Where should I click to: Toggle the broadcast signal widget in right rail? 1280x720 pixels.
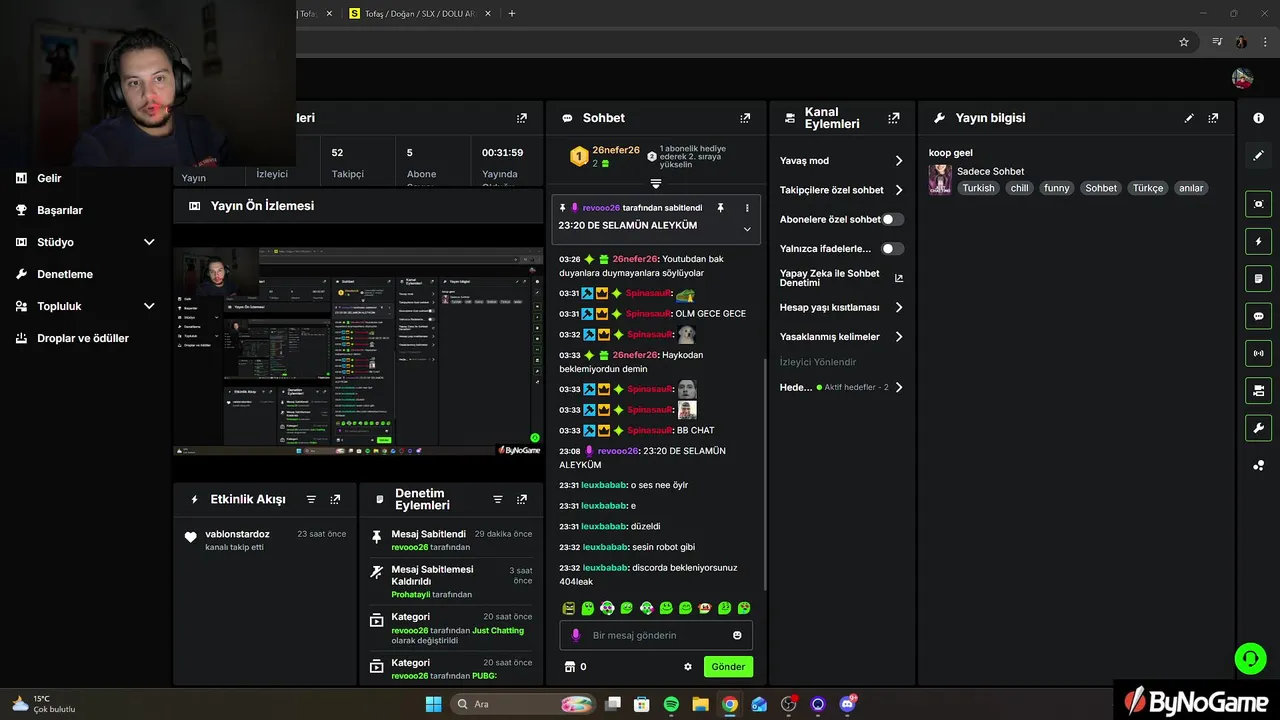click(x=1258, y=353)
